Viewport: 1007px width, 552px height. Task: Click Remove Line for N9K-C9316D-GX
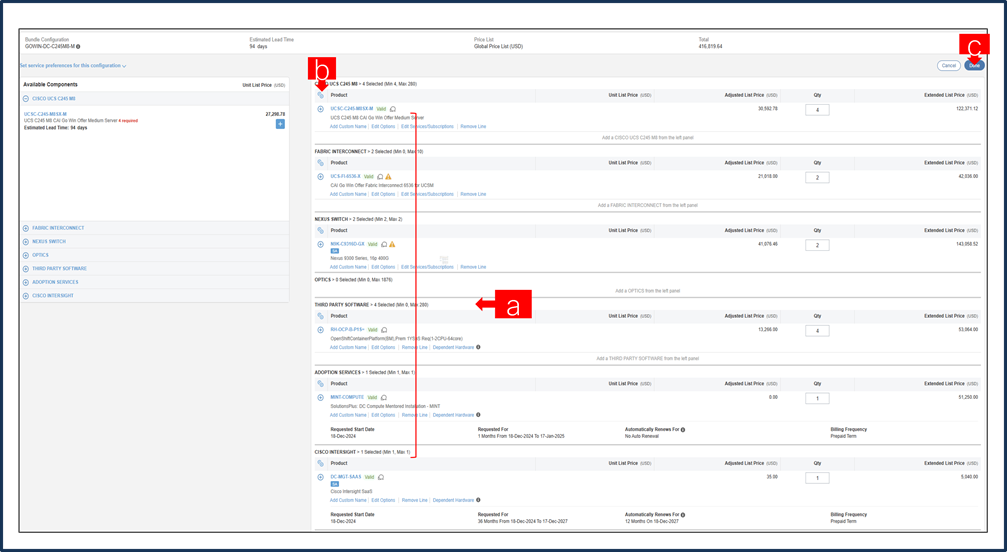click(473, 267)
